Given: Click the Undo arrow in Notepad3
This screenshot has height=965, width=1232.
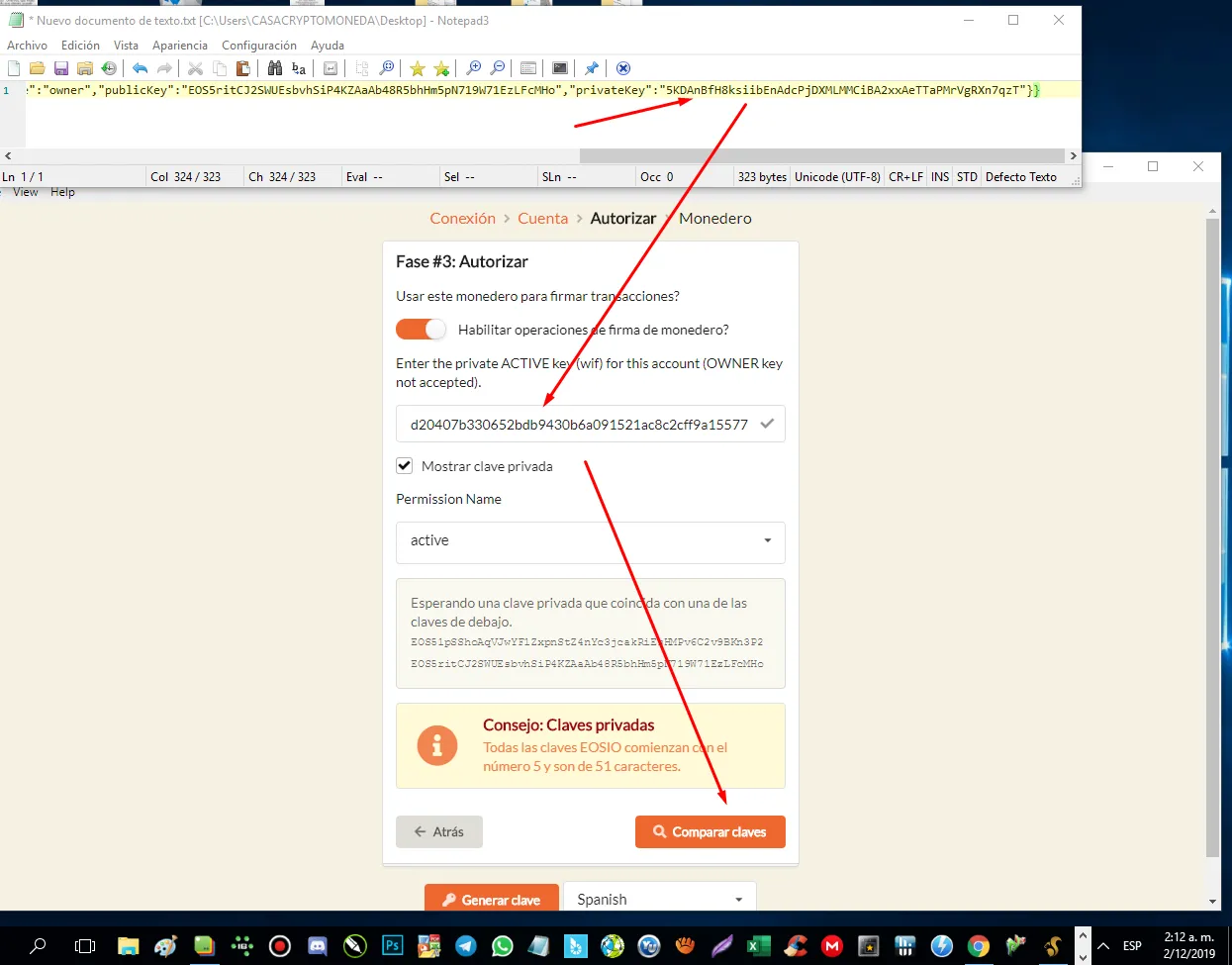Looking at the screenshot, I should click(140, 68).
